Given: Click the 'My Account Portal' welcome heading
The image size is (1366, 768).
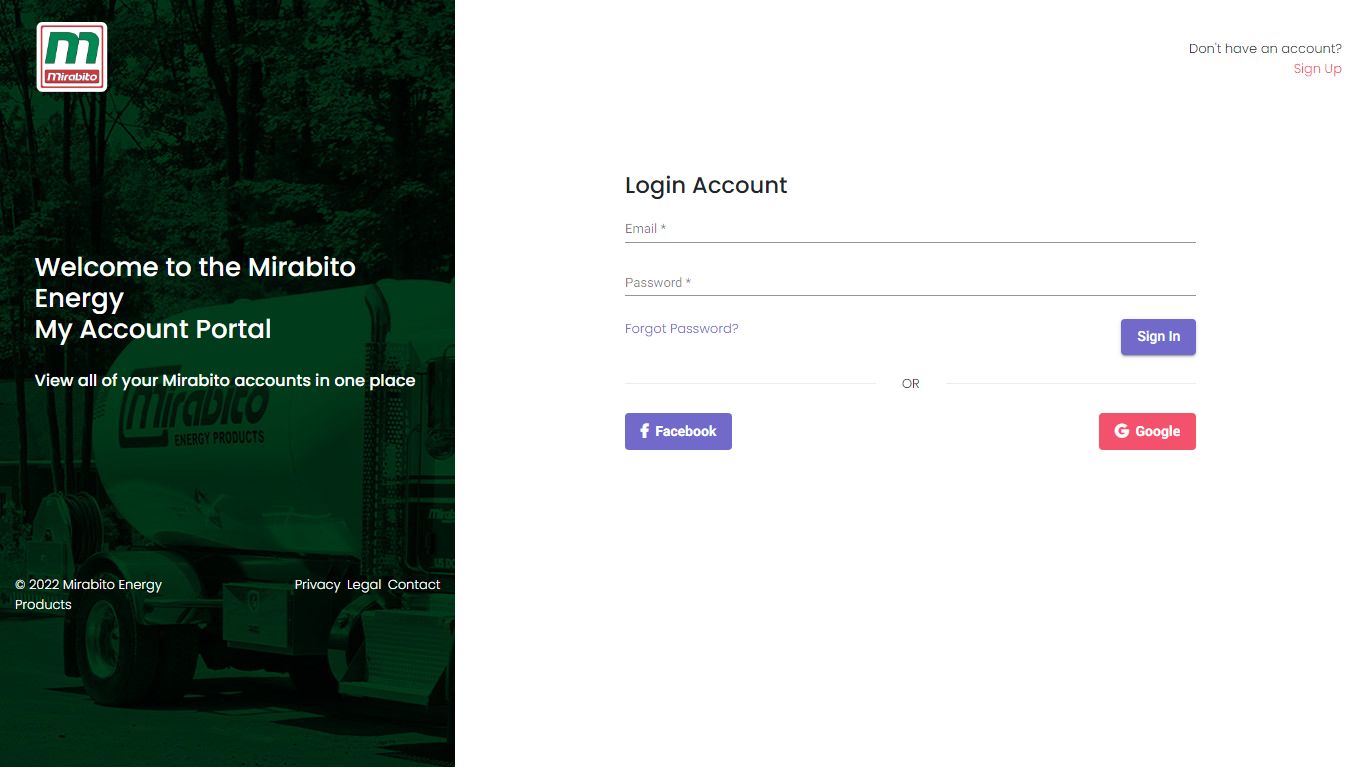Looking at the screenshot, I should [x=153, y=329].
